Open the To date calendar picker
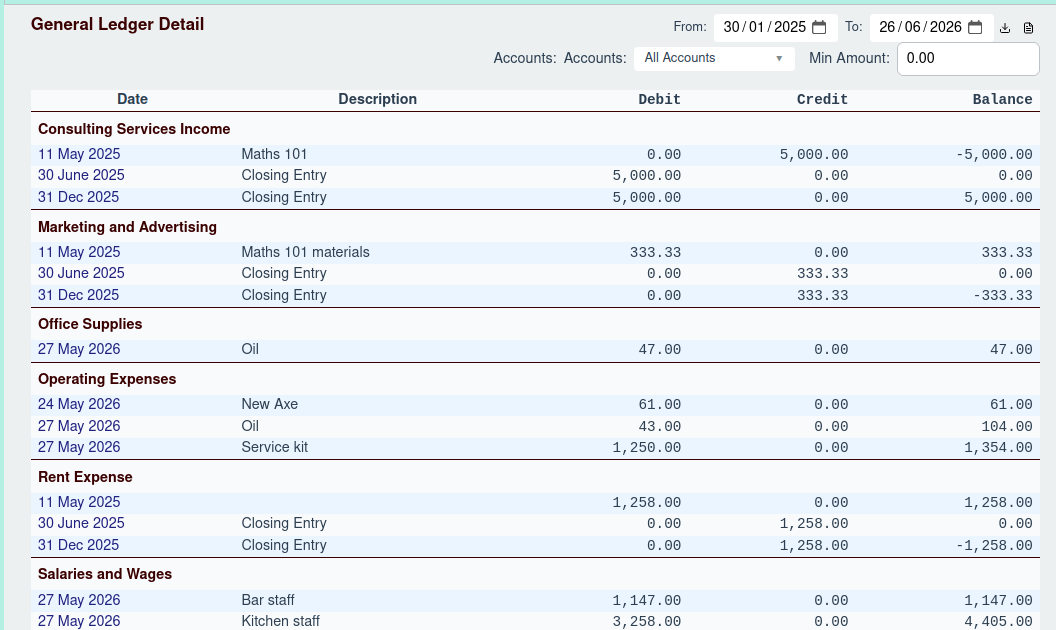Image resolution: width=1056 pixels, height=630 pixels. (x=975, y=27)
